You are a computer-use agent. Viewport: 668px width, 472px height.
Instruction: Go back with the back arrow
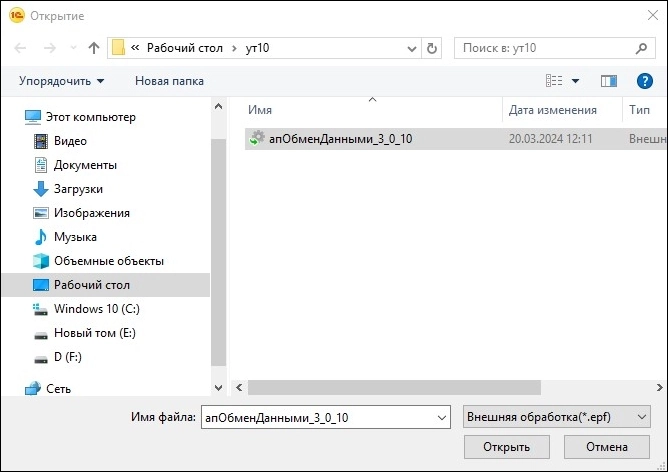coord(20,48)
